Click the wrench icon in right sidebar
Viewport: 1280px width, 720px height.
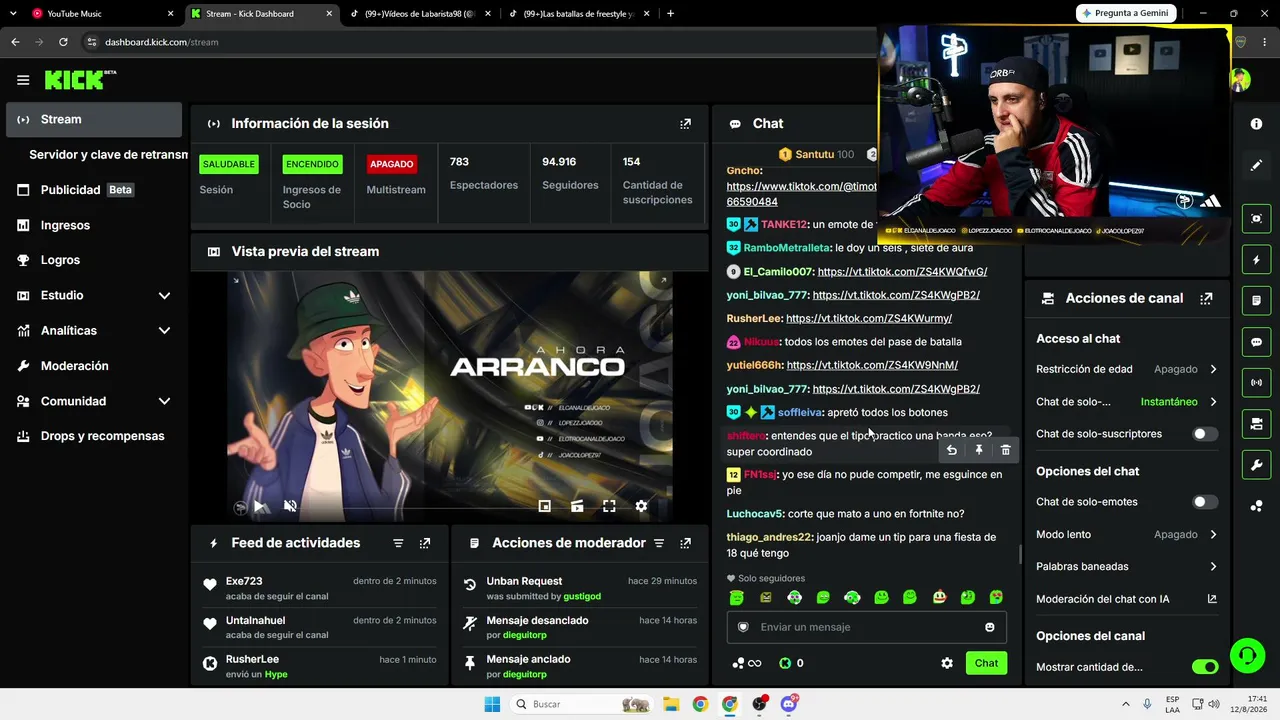(1256, 465)
